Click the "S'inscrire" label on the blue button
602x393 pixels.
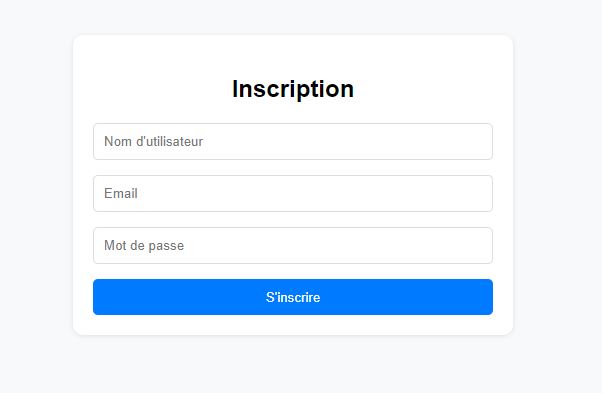293,297
